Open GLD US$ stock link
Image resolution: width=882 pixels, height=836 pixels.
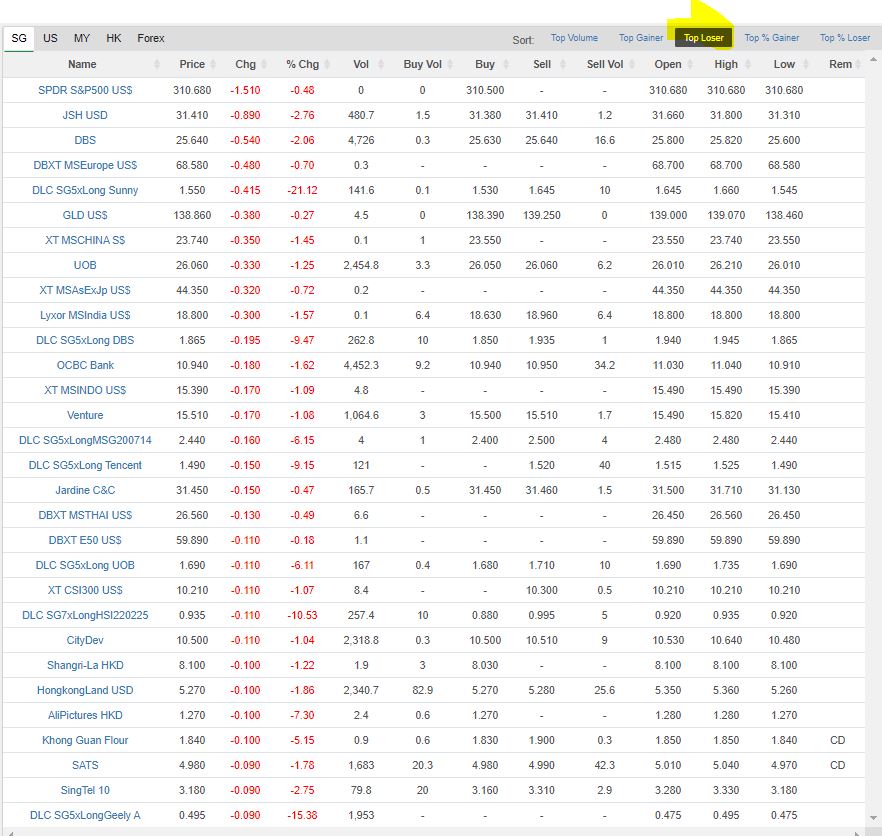tap(85, 215)
